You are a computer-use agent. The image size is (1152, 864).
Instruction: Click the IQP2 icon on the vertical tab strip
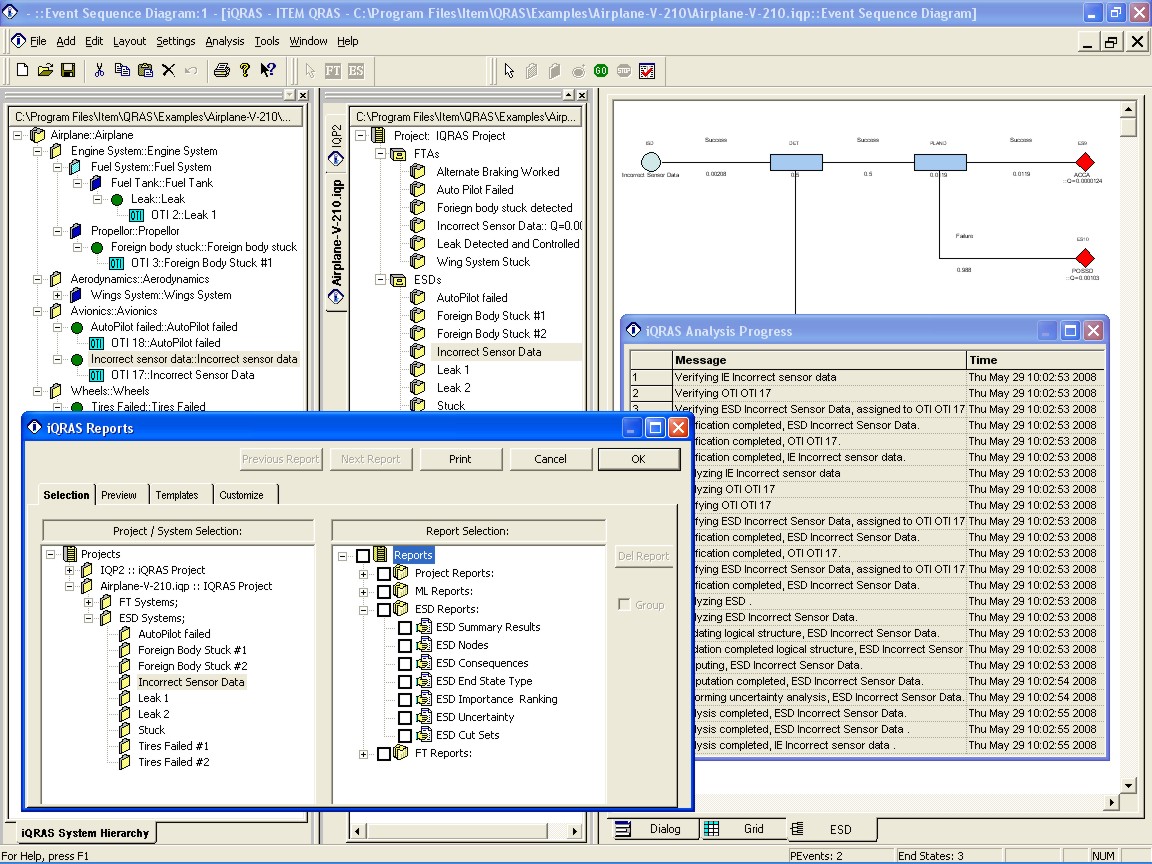[x=336, y=158]
